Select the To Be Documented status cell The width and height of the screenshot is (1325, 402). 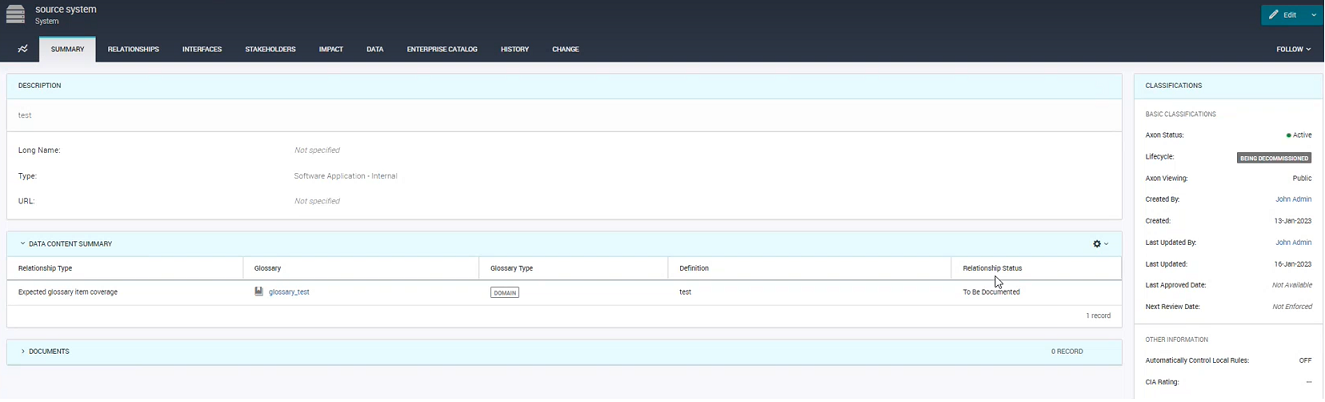[991, 292]
